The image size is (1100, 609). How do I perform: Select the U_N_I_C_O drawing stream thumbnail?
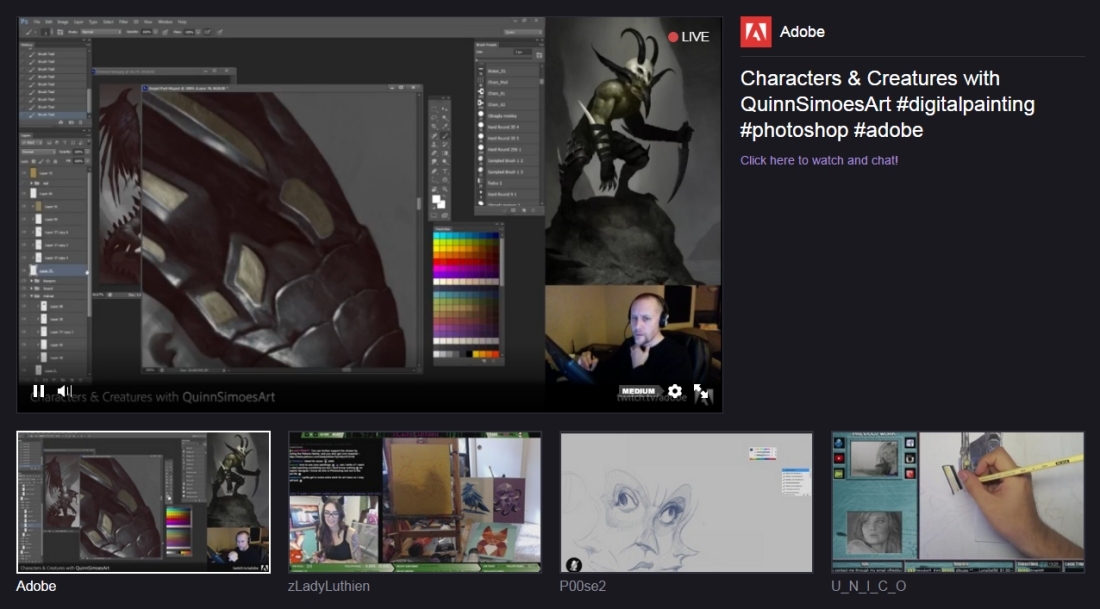click(958, 502)
